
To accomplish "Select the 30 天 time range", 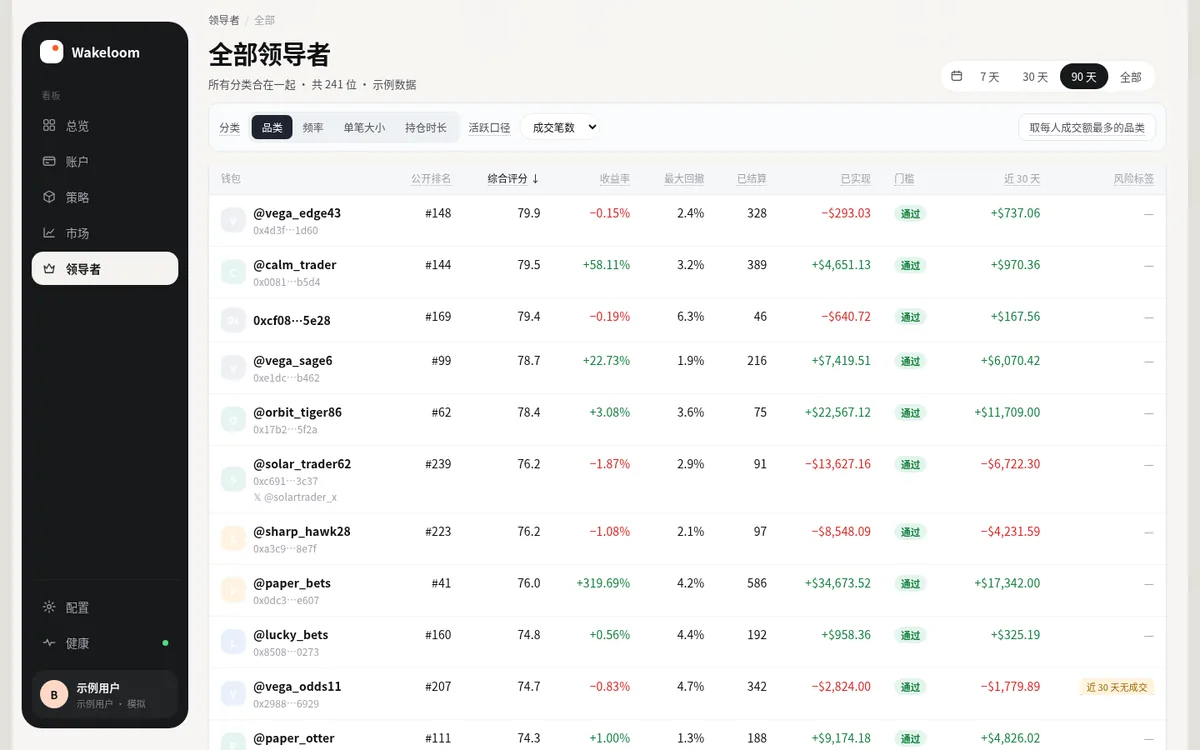I will [x=1035, y=77].
